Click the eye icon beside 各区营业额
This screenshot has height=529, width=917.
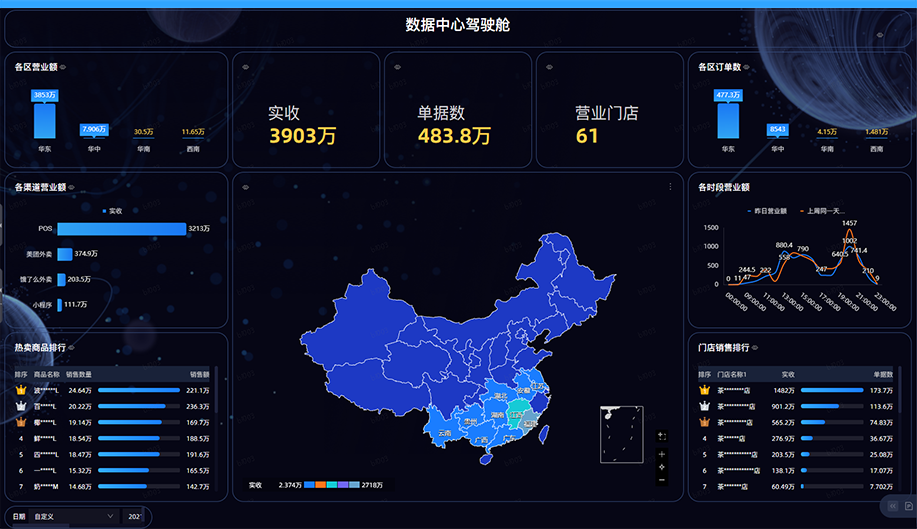click(x=63, y=67)
